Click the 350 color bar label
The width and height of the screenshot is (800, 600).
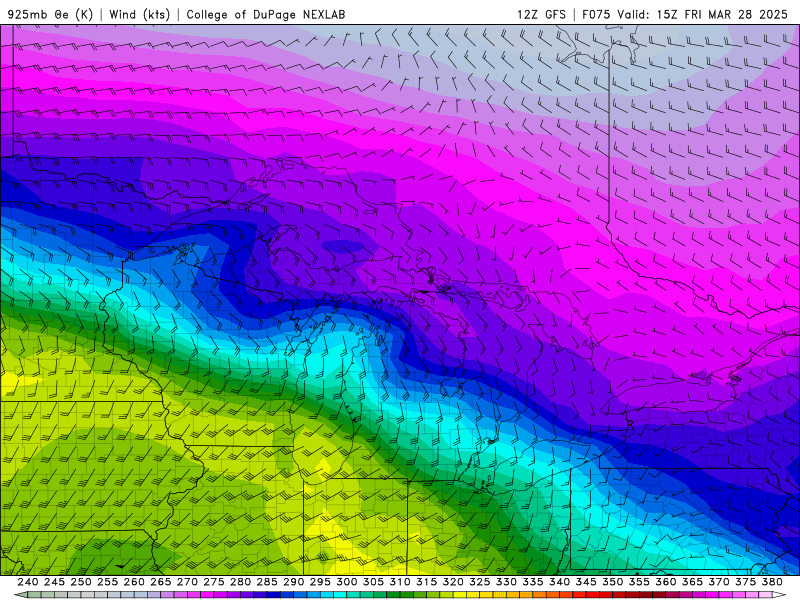coord(612,582)
